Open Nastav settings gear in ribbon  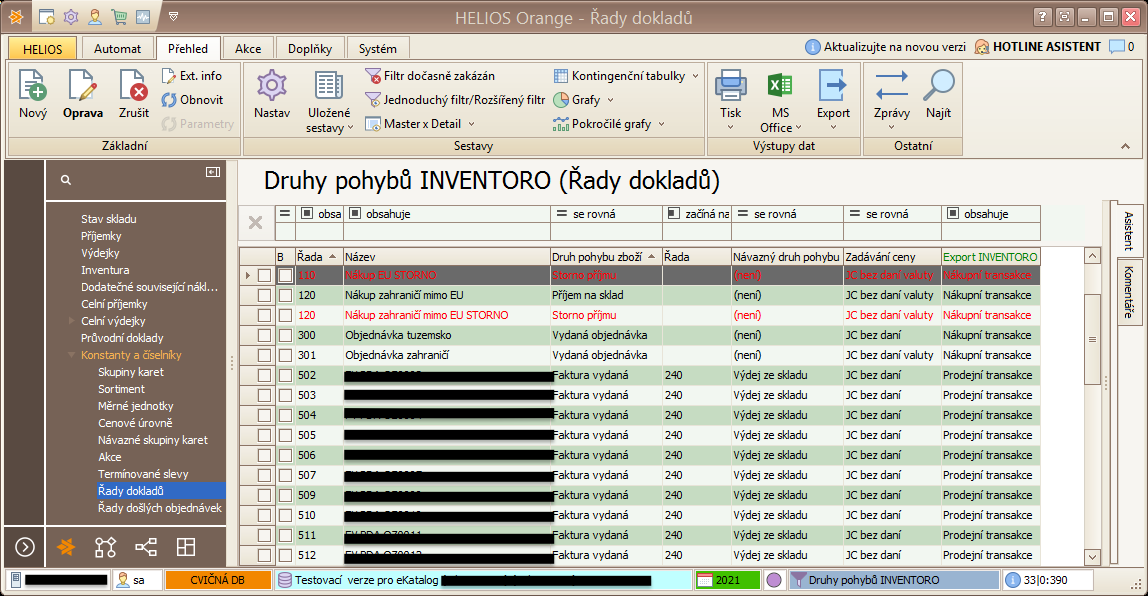[x=272, y=87]
